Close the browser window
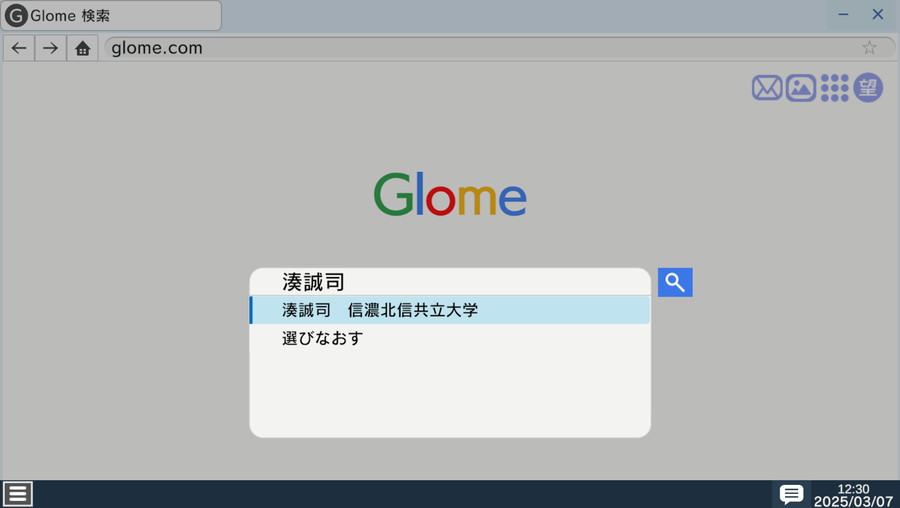 [878, 15]
